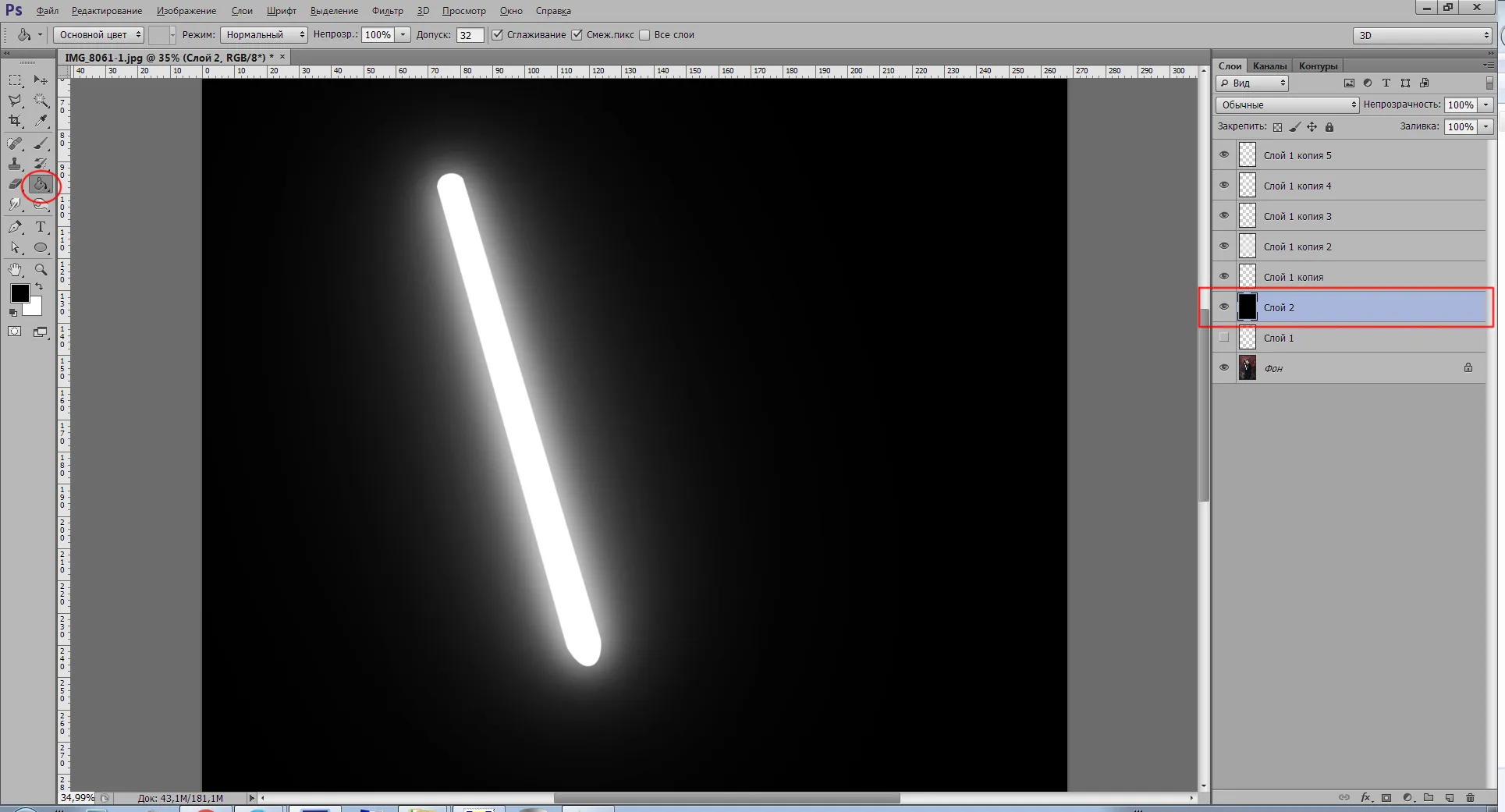Filter layers by type layers icon
1505x812 pixels.
click(x=1386, y=83)
